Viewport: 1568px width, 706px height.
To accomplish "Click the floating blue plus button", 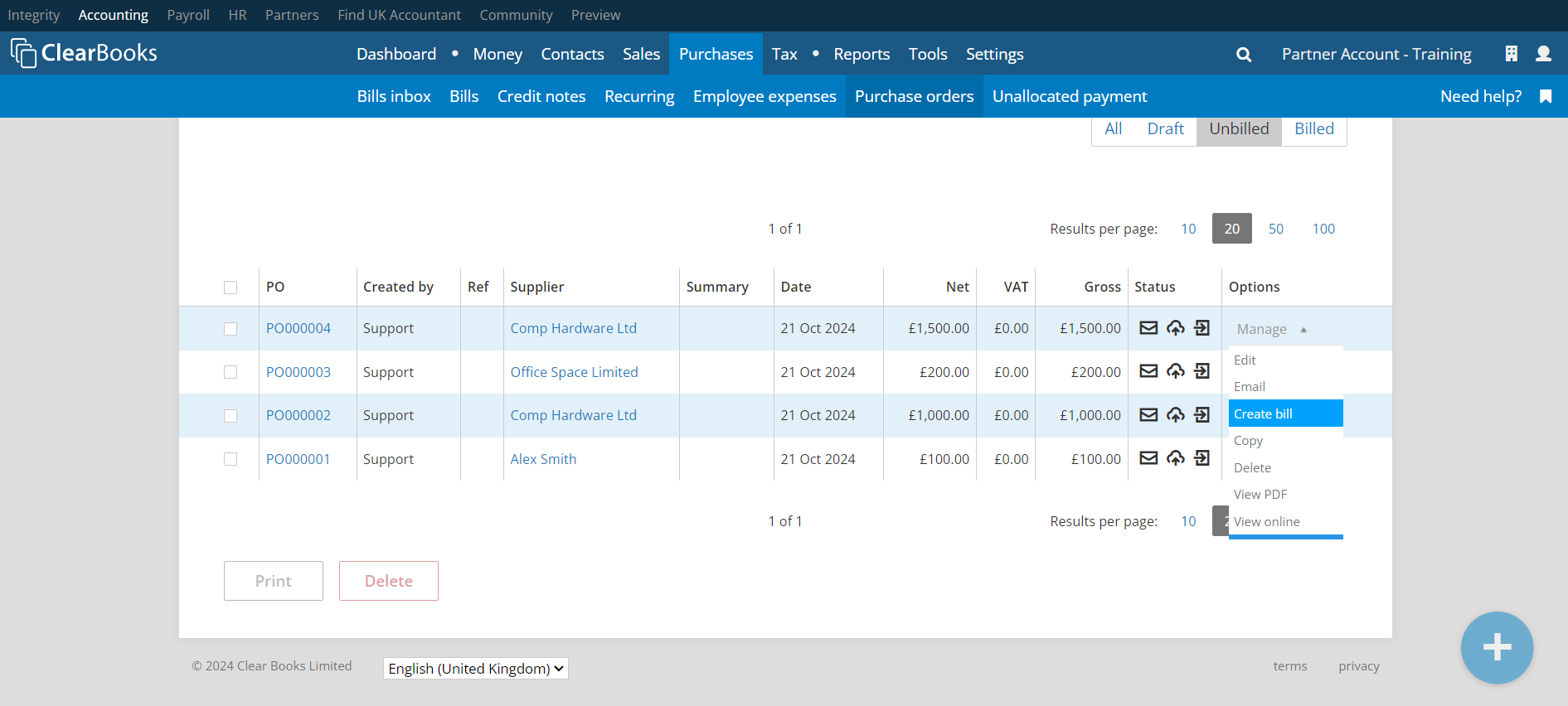I will [x=1497, y=647].
